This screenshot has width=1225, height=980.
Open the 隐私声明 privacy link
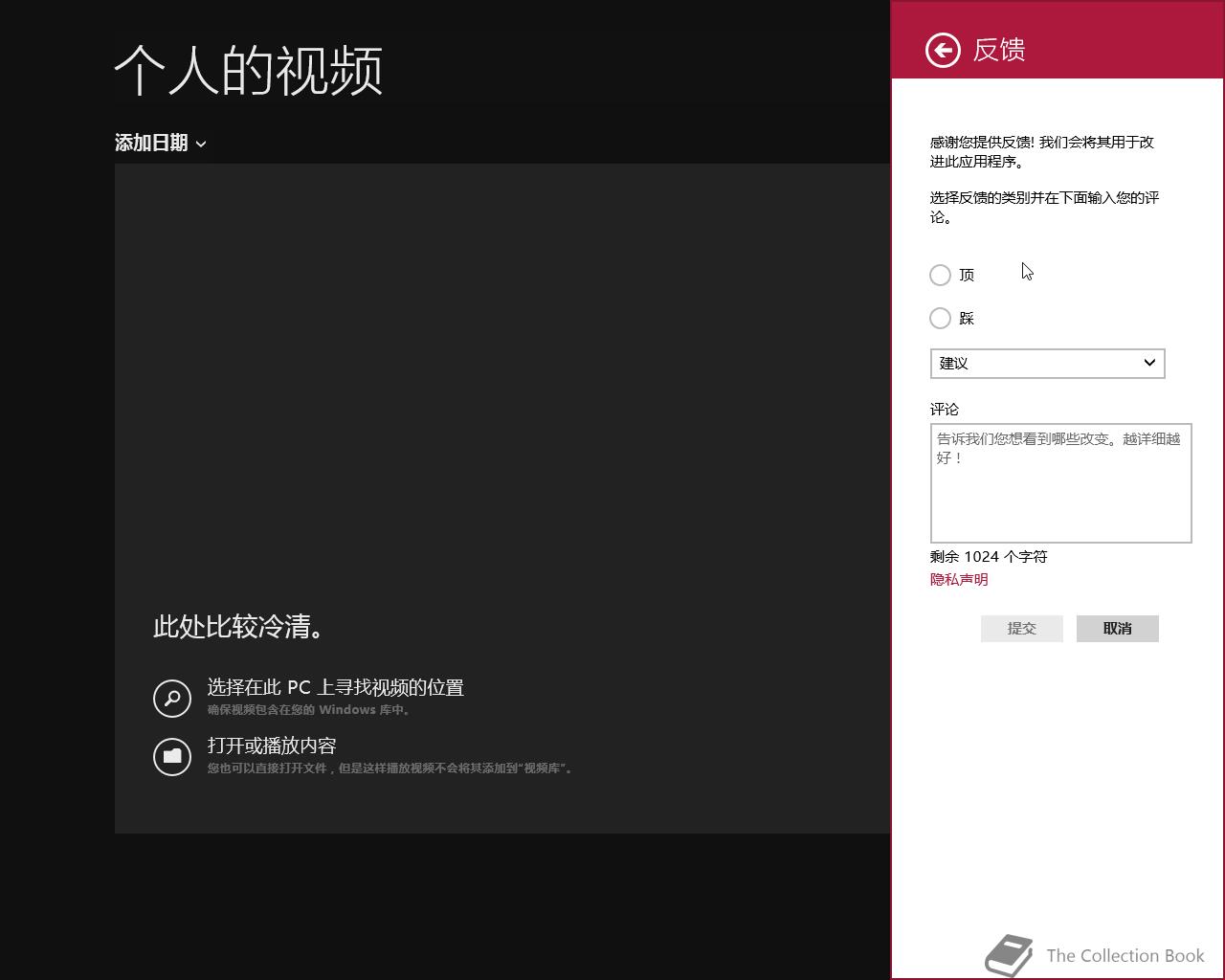[959, 579]
